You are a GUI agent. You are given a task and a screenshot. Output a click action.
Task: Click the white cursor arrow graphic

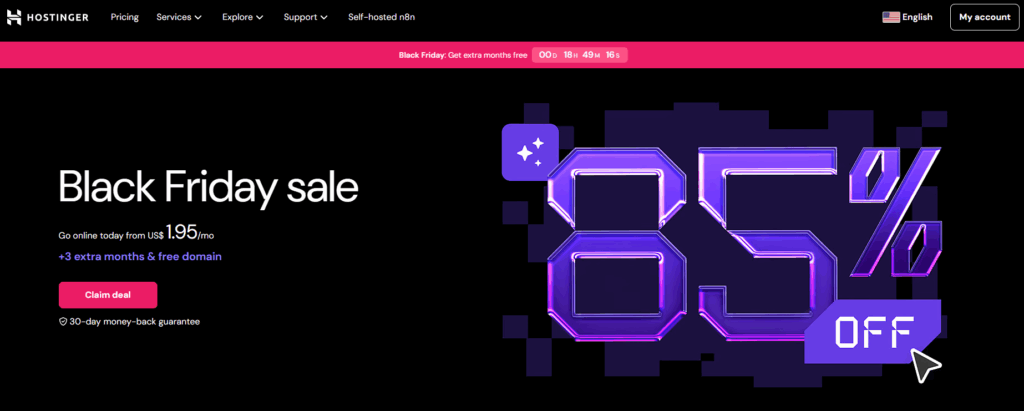pyautogui.click(x=925, y=364)
